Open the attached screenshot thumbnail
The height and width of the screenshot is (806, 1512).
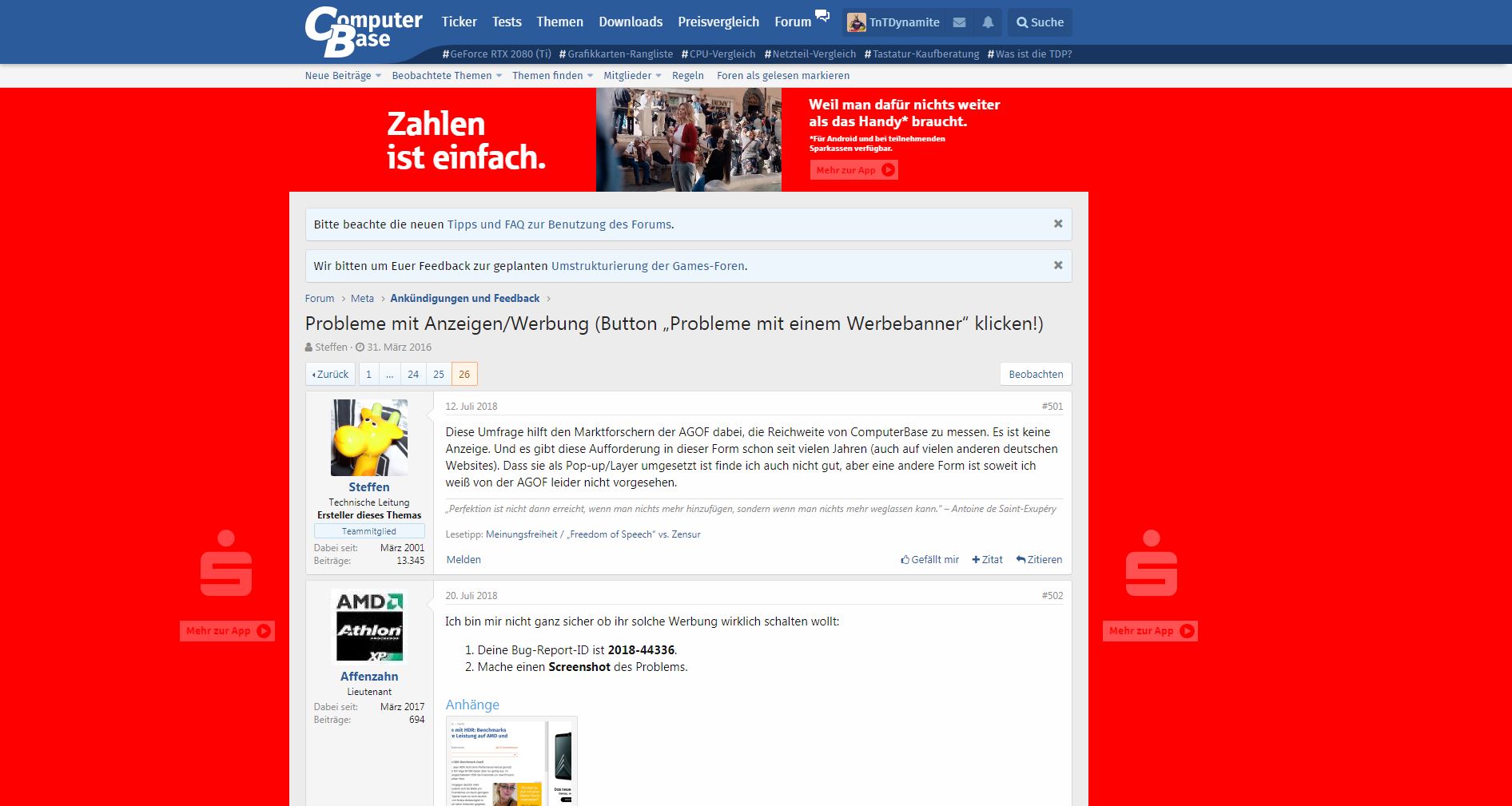pyautogui.click(x=511, y=761)
